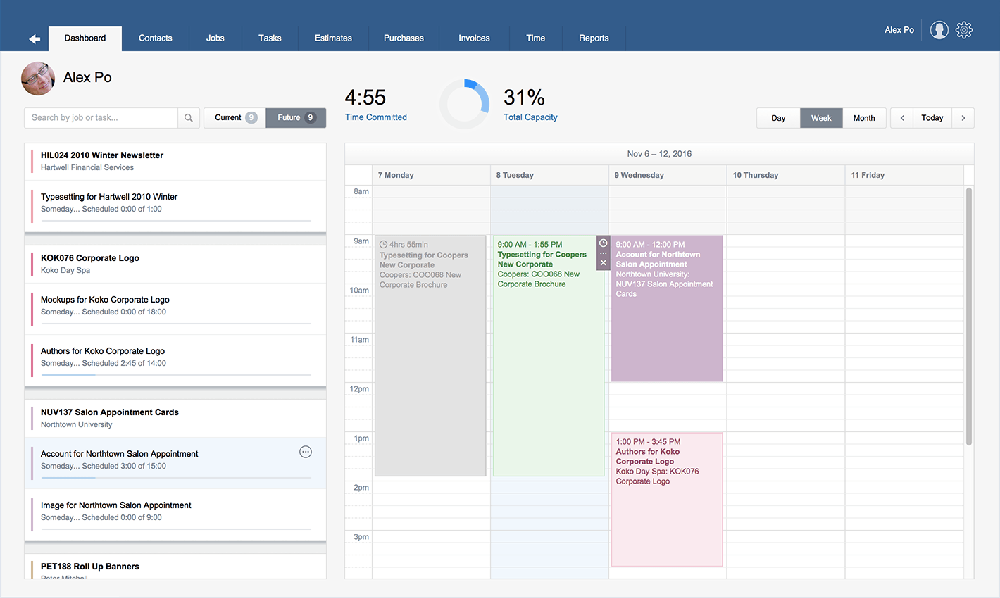Click progress bar of Authors for Koko task
Image resolution: width=1000 pixels, height=598 pixels.
(176, 375)
